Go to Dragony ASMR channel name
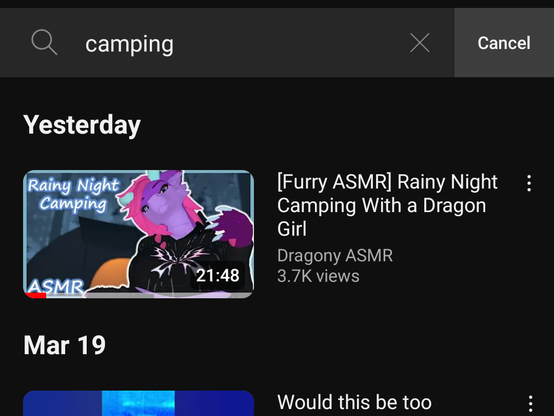 pos(335,256)
